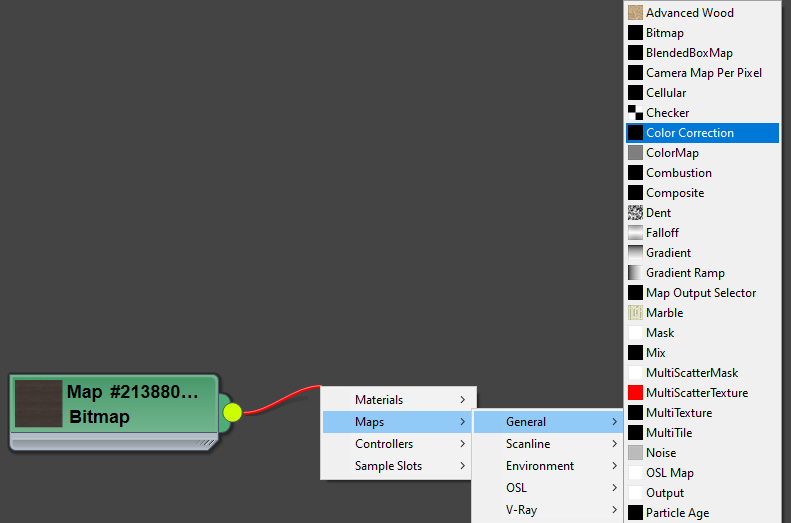Pick OSL Map from the list
This screenshot has width=791, height=523.
click(702, 473)
